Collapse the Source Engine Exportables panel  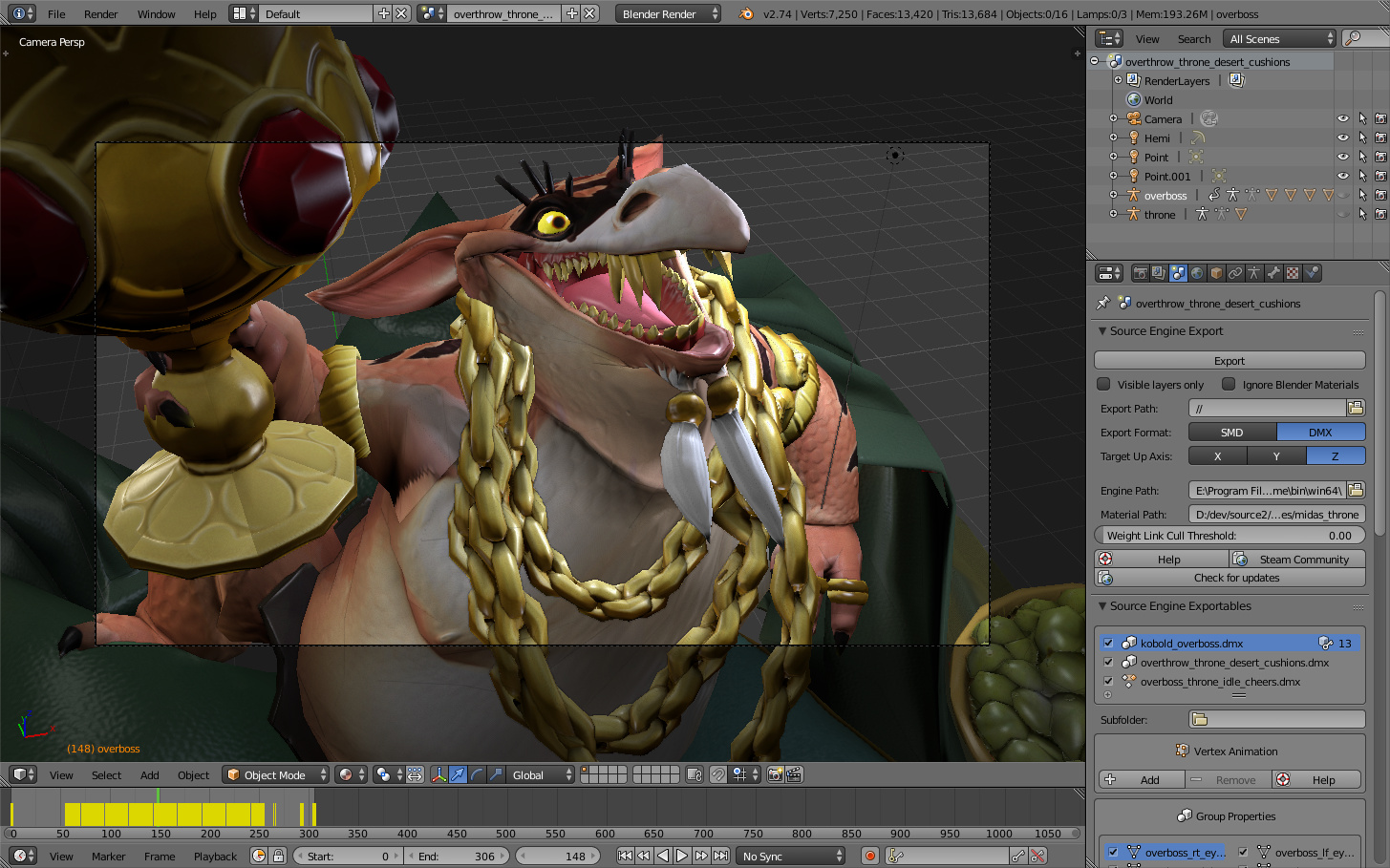pos(1102,605)
